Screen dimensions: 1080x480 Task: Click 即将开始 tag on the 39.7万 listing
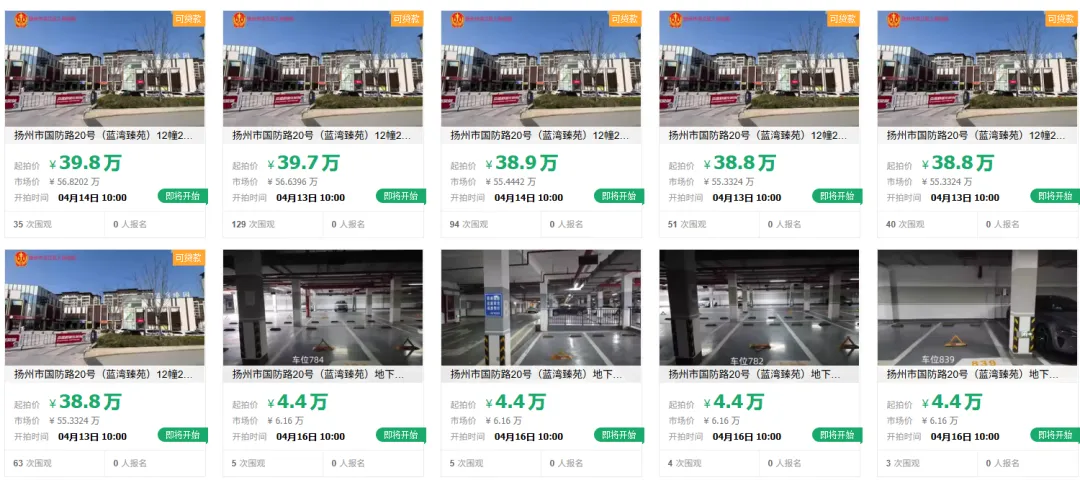tap(401, 196)
